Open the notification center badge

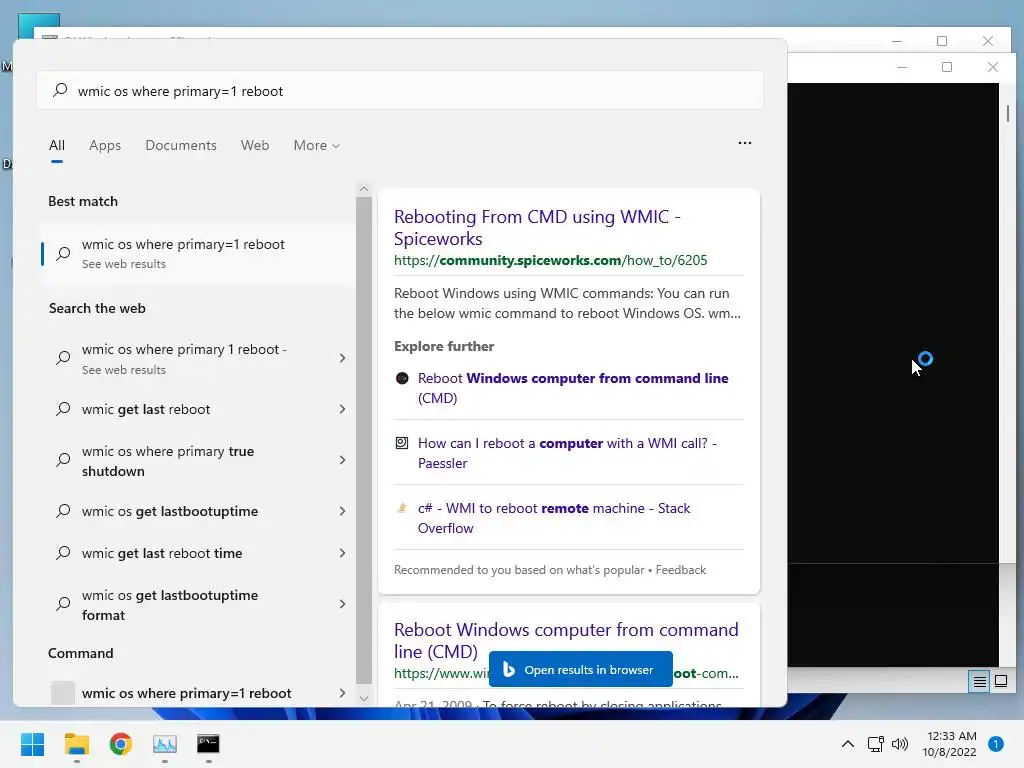click(995, 744)
